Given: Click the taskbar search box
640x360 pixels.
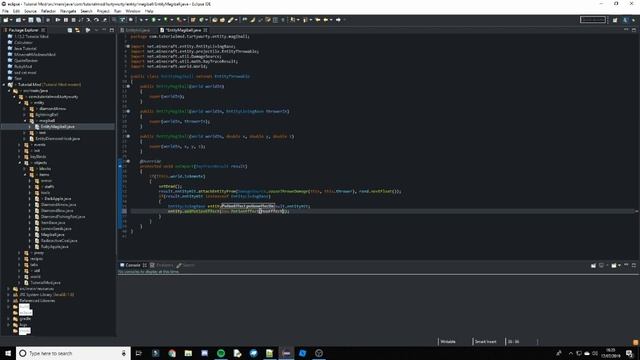Looking at the screenshot, I should (73, 353).
